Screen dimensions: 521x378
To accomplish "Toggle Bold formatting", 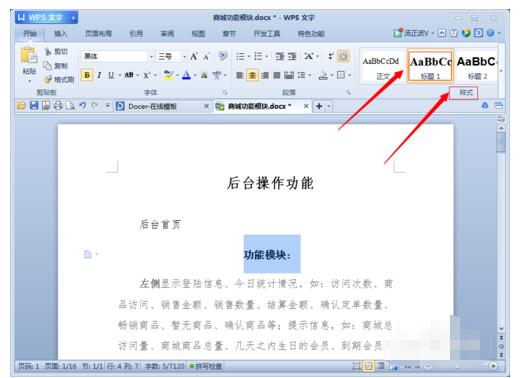I will (87, 75).
